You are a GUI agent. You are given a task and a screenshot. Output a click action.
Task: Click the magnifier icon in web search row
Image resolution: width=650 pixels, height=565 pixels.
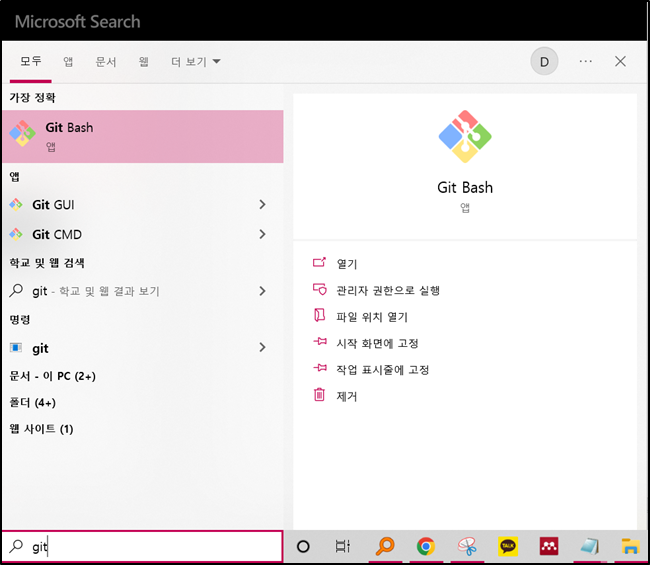click(x=16, y=290)
